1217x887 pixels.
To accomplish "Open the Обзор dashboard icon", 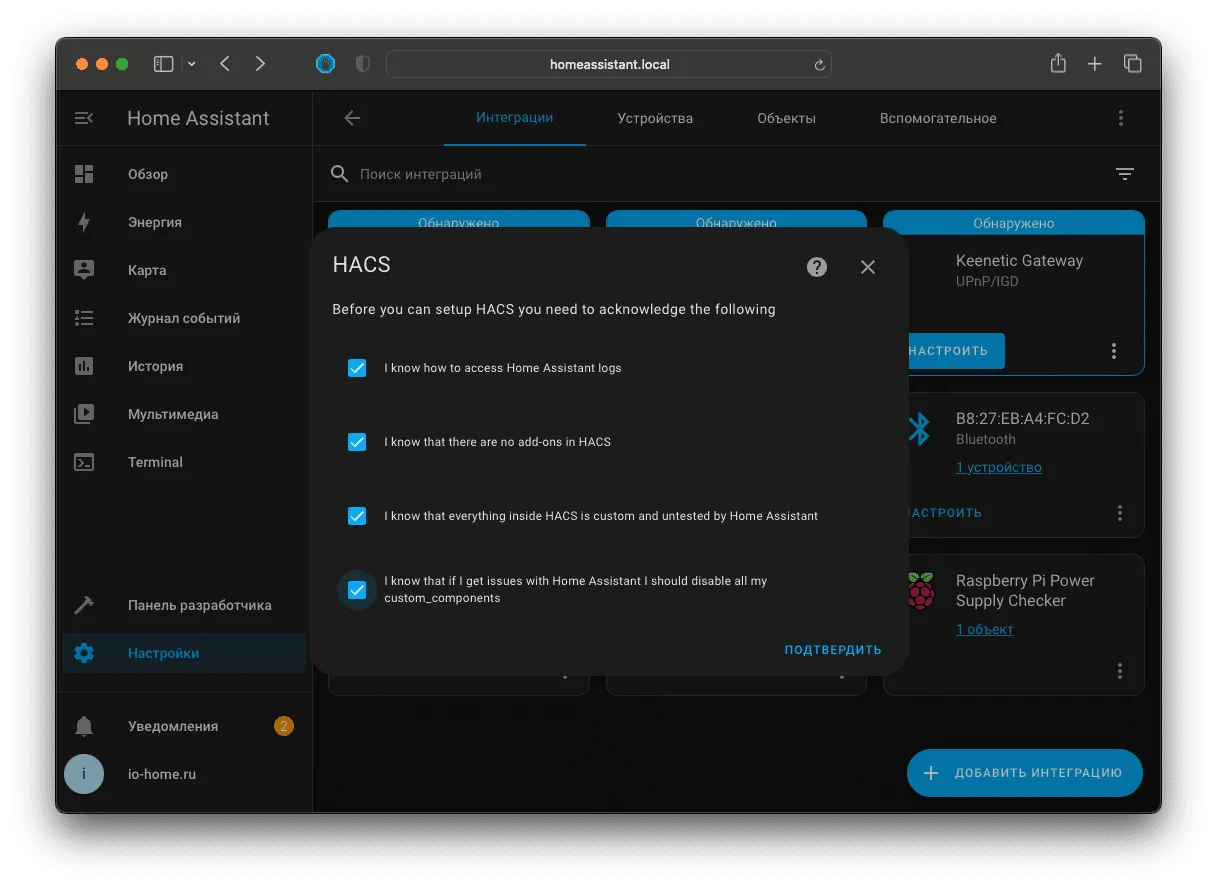I will (84, 174).
